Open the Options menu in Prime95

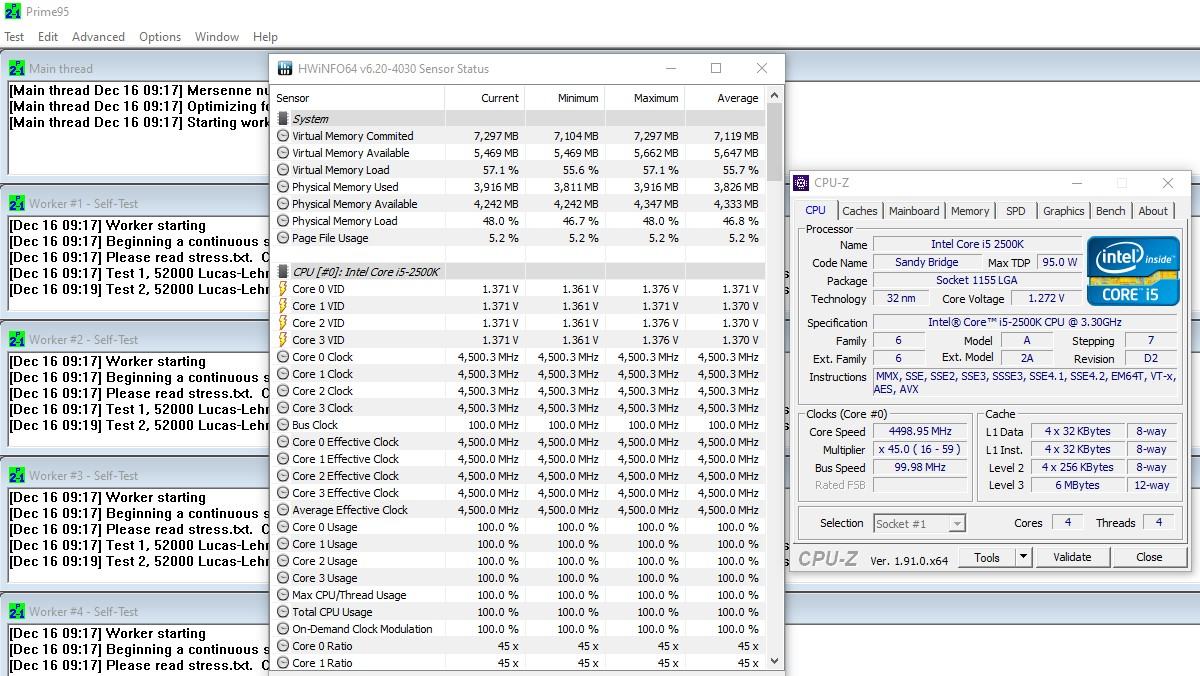coord(160,37)
